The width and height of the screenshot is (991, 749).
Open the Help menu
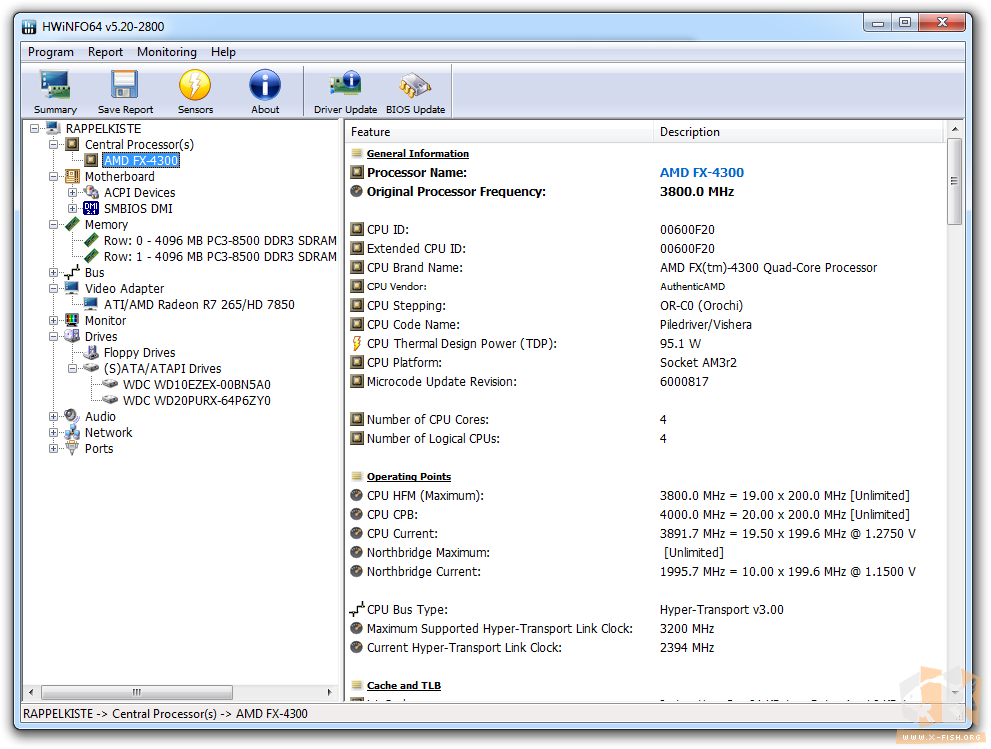tap(223, 52)
